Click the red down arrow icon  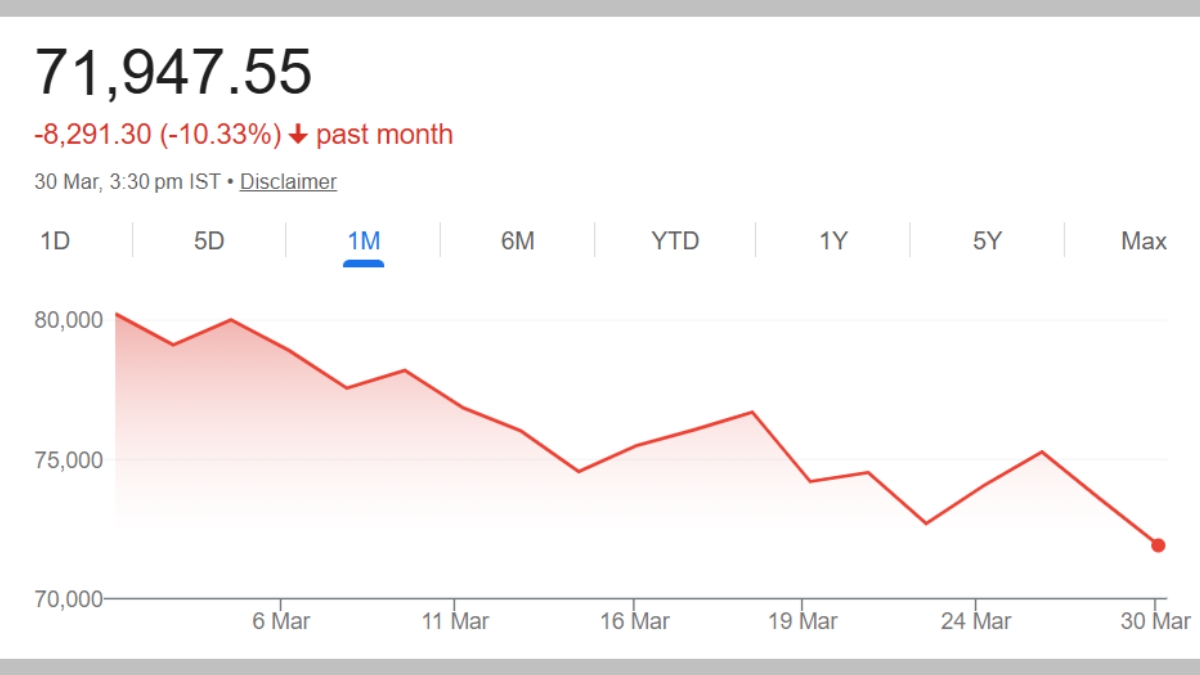(298, 135)
